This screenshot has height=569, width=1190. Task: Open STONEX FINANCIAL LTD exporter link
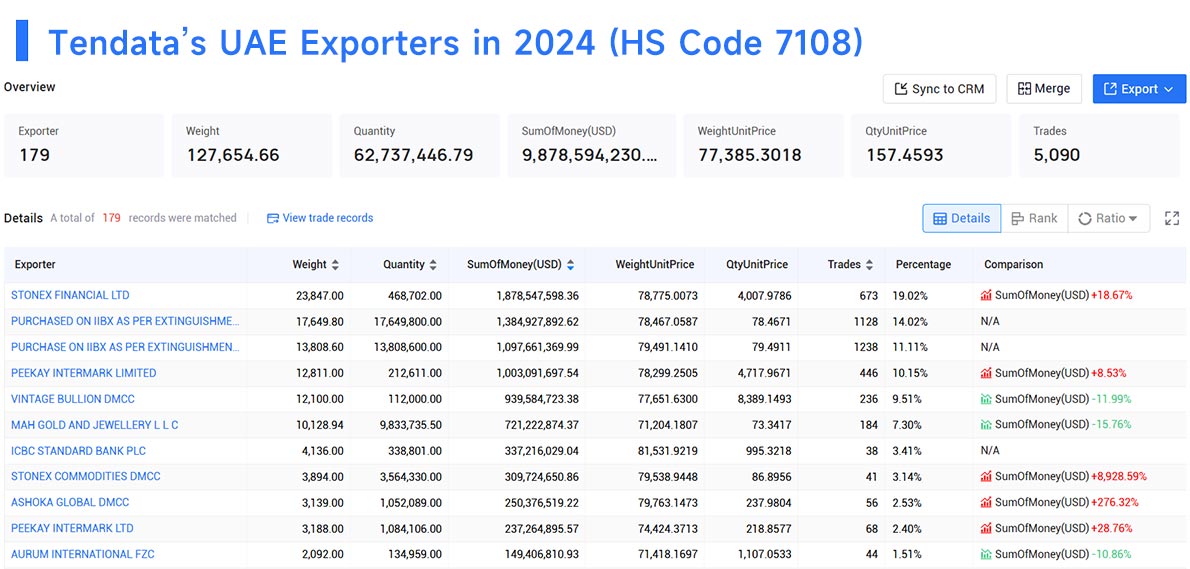70,295
